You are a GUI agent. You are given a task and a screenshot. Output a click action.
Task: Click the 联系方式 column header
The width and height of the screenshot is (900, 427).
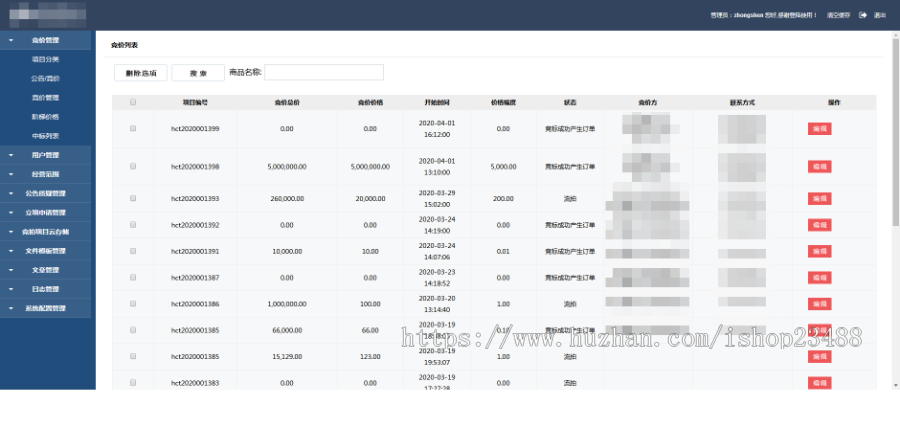point(742,102)
